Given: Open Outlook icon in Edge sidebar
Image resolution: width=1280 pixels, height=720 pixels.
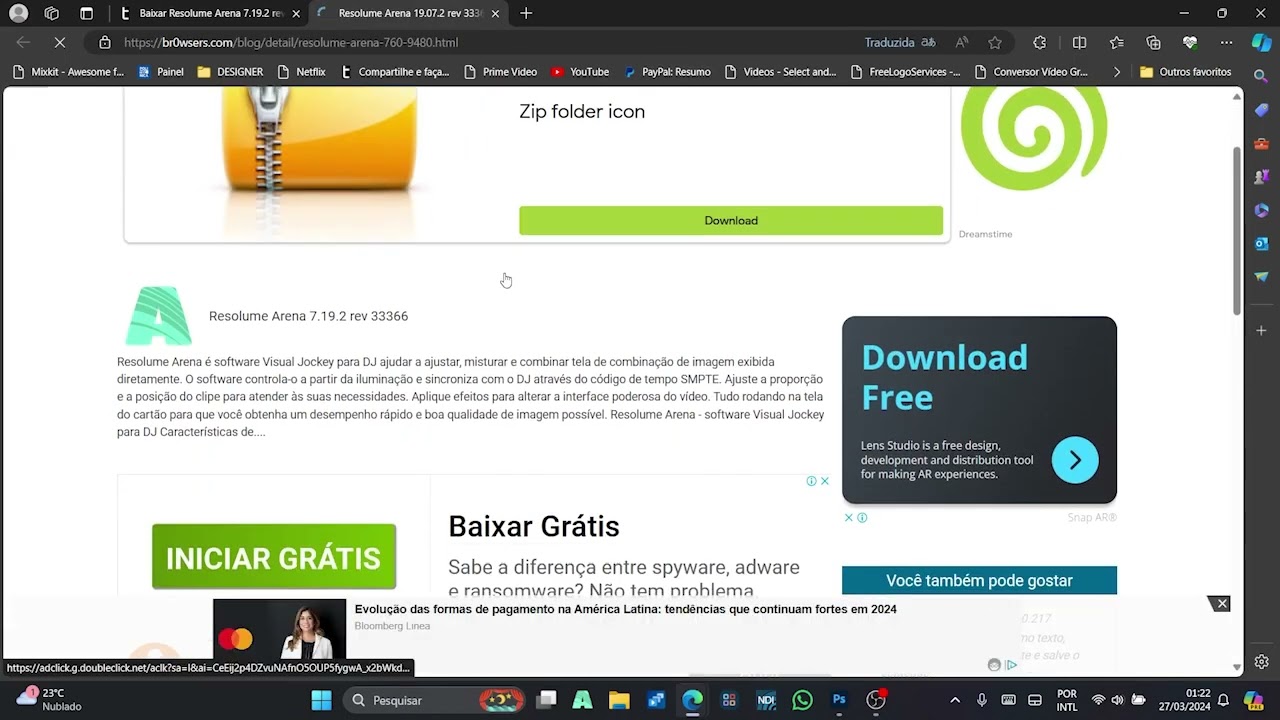Looking at the screenshot, I should point(1261,243).
